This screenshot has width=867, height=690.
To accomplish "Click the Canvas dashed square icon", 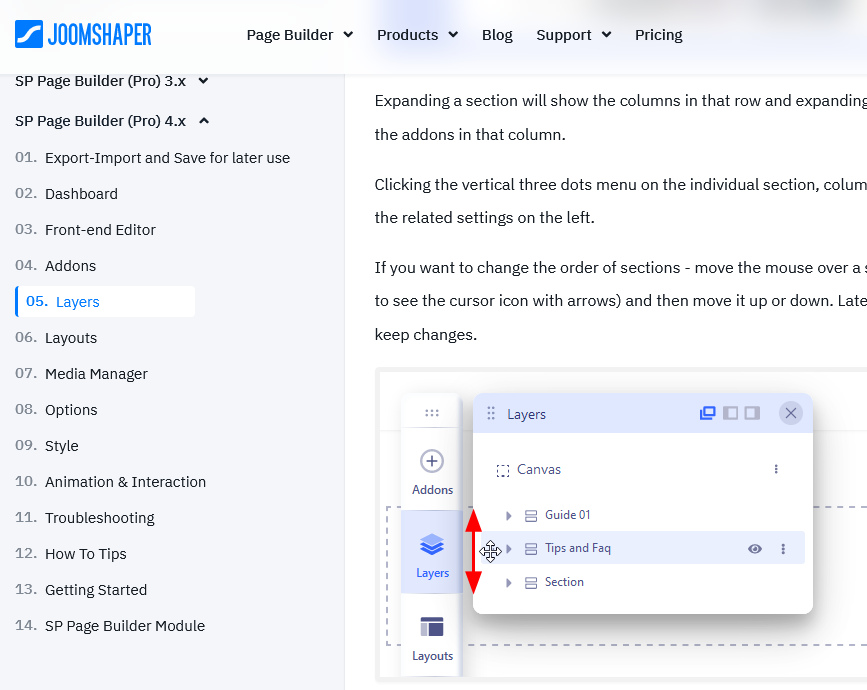I will (503, 471).
